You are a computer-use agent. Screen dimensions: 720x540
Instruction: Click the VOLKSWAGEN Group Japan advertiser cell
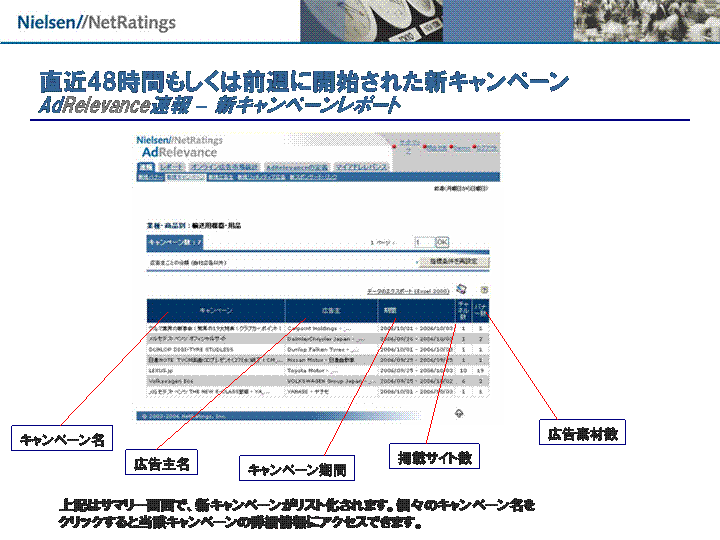coord(331,381)
